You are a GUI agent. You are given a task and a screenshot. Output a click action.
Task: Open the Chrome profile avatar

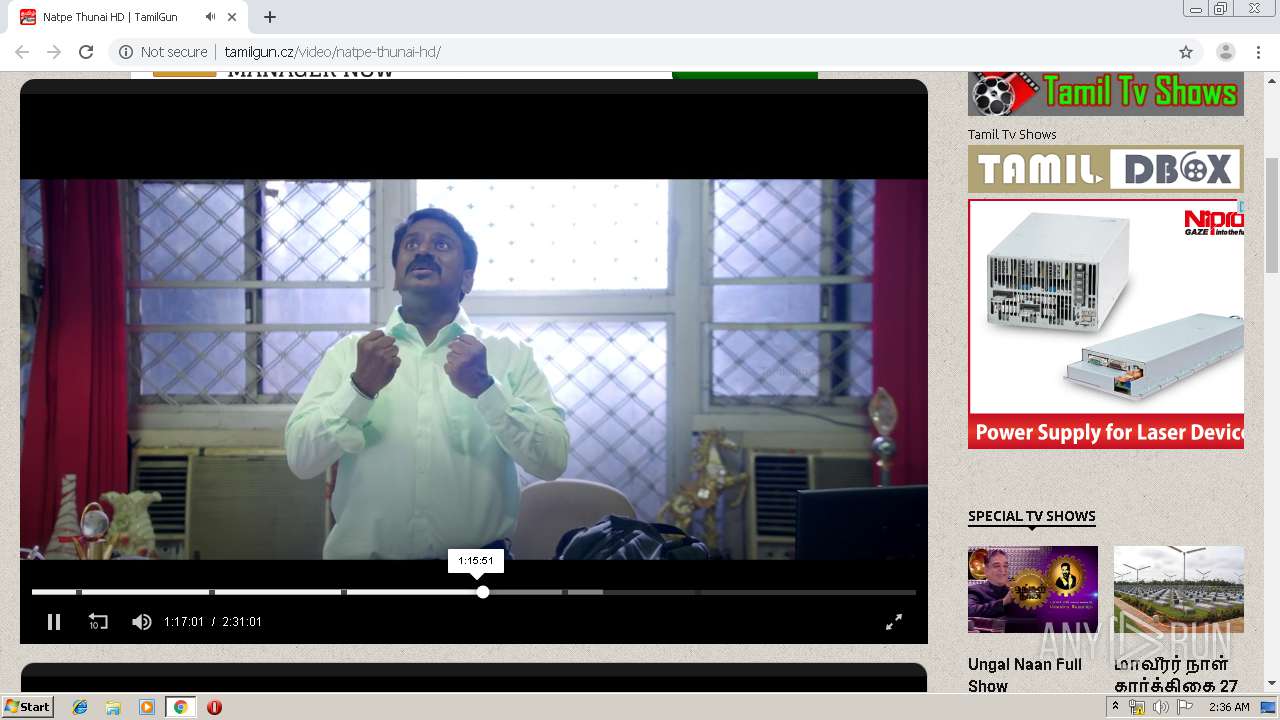1225,52
